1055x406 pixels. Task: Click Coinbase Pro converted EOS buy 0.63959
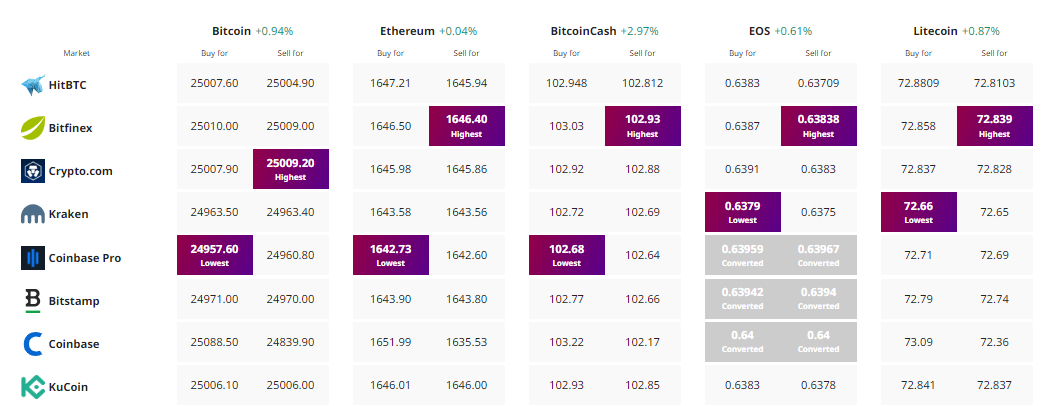pos(743,255)
